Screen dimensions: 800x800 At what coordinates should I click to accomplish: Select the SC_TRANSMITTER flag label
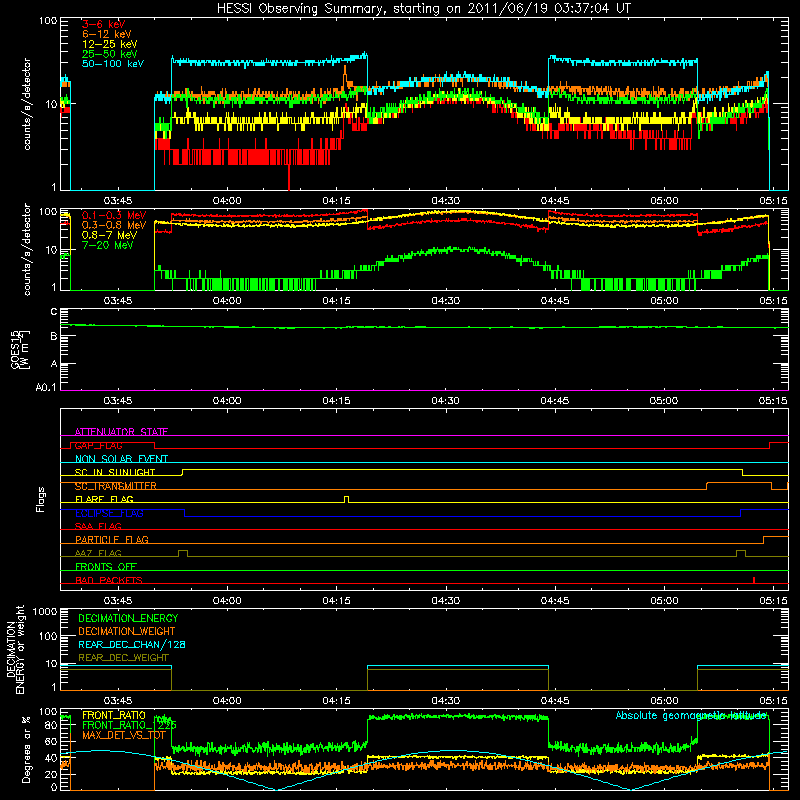pyautogui.click(x=116, y=486)
